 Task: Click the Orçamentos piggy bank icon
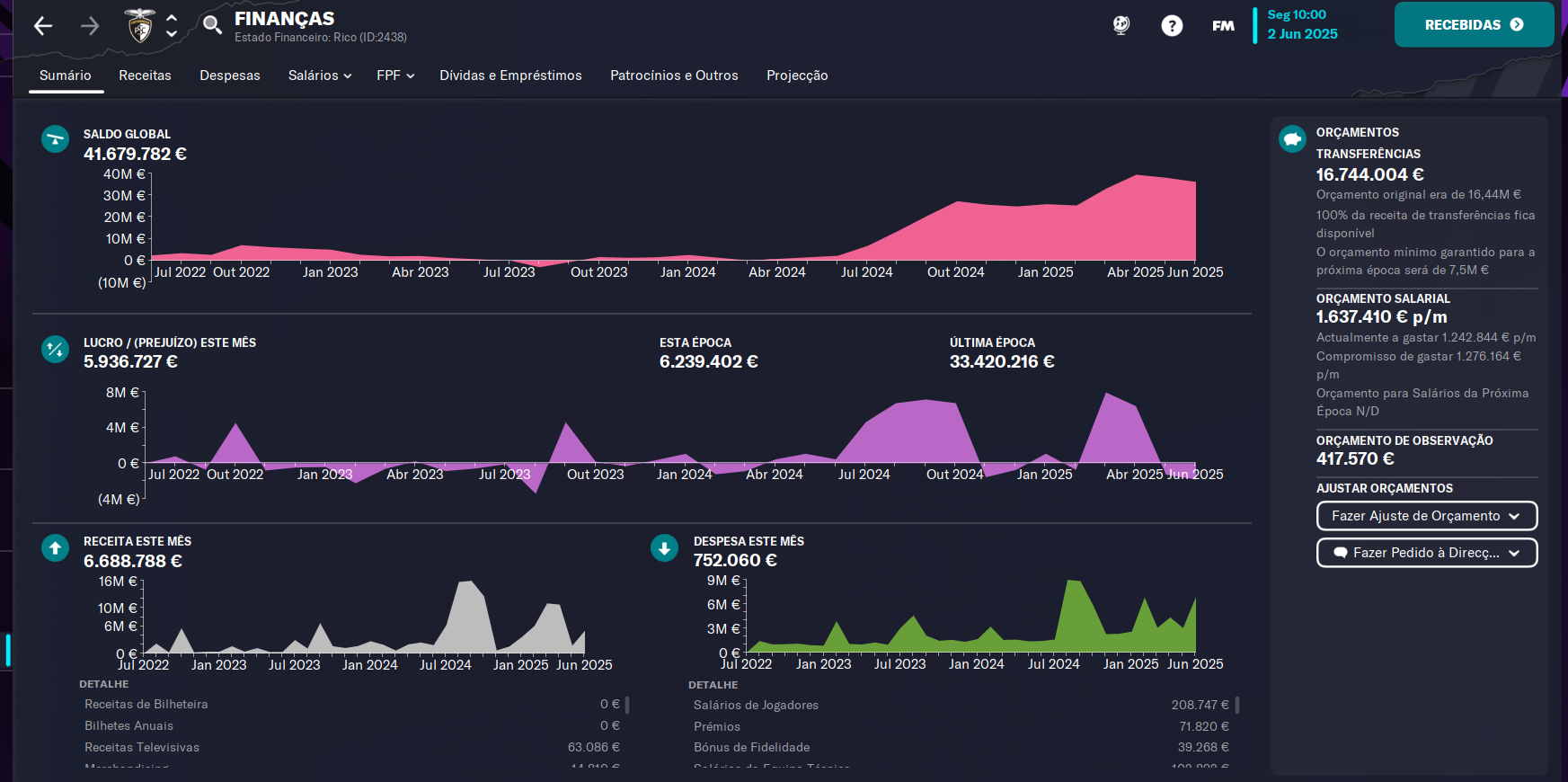(1292, 138)
